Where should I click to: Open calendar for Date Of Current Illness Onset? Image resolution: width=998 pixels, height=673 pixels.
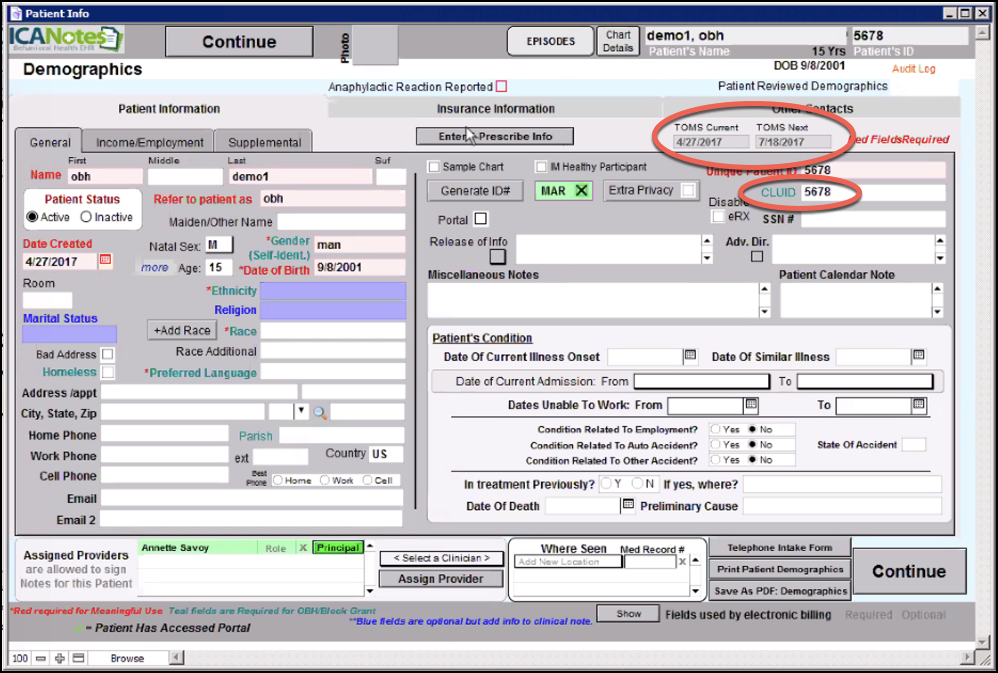point(690,356)
